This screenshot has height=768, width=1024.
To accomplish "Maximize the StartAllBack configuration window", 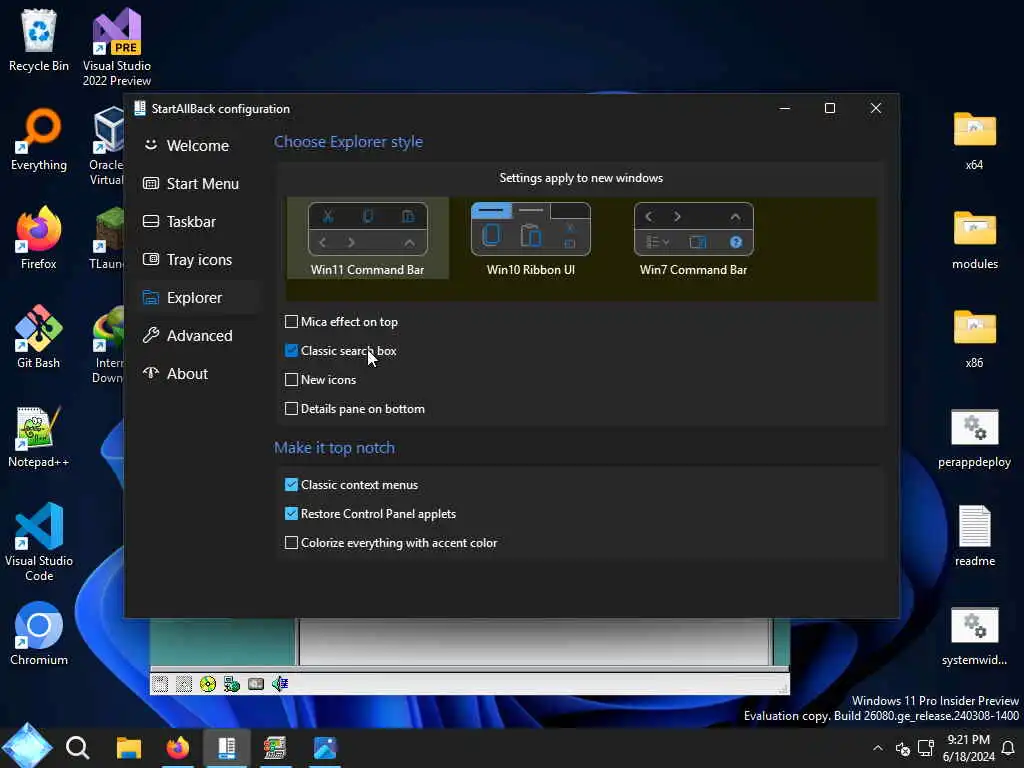I will pyautogui.click(x=830, y=108).
